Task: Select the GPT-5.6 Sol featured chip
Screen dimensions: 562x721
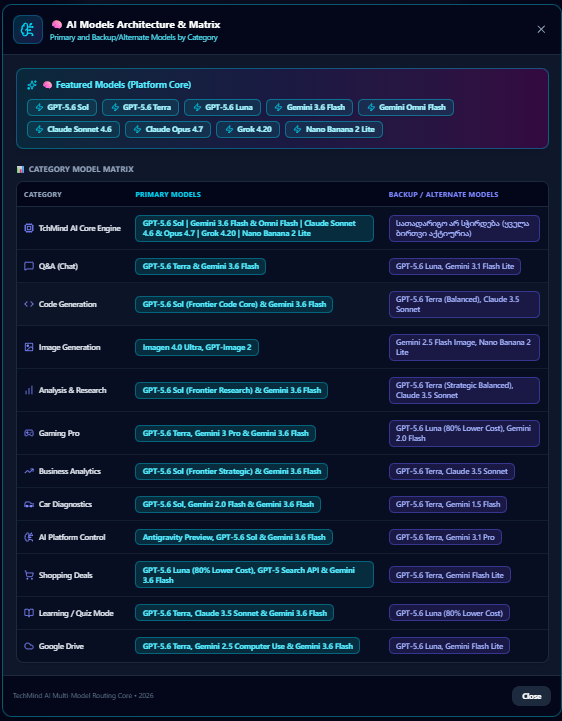Action: 62,107
